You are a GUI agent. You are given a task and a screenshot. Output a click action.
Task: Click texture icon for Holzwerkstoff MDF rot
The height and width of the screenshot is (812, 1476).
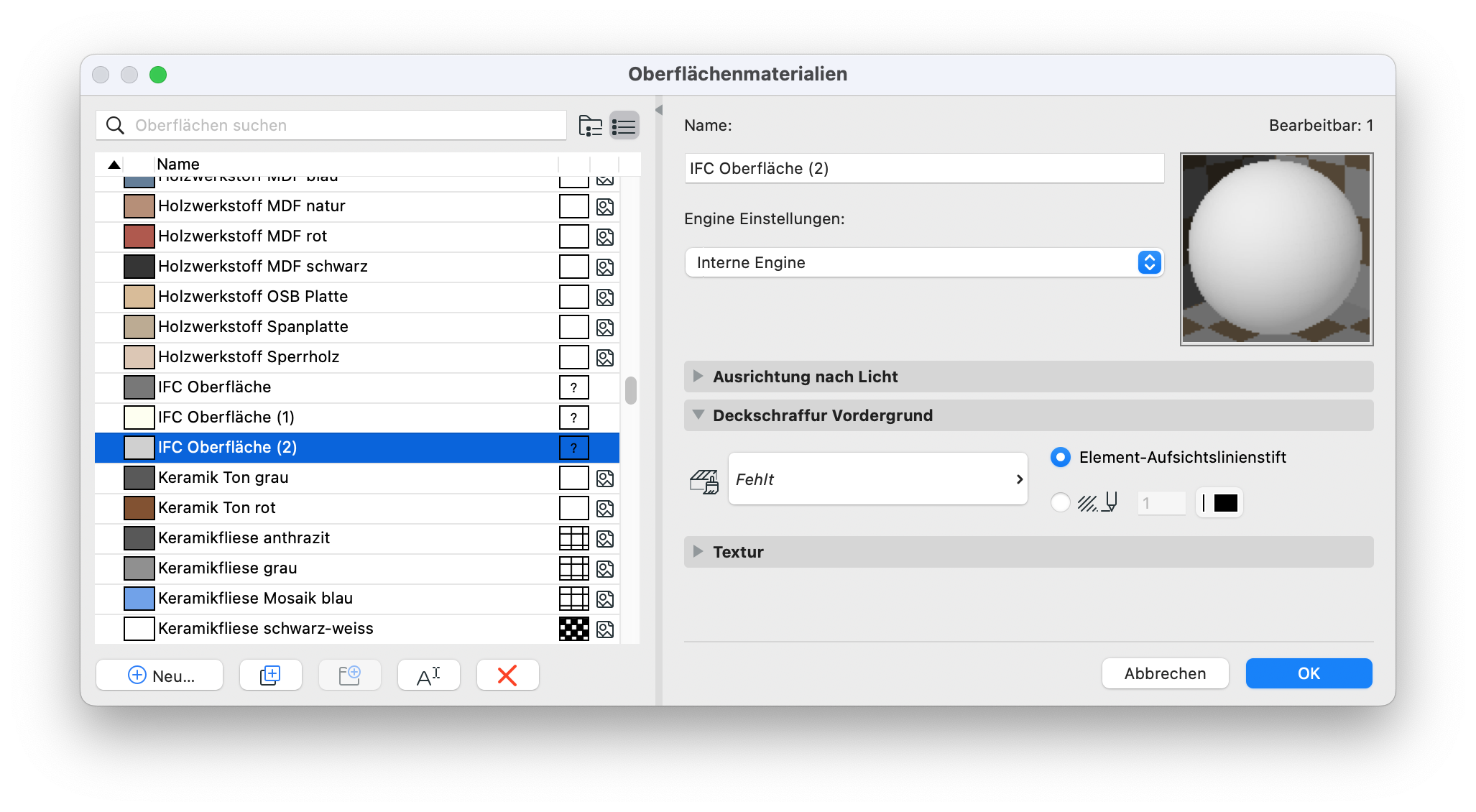pyautogui.click(x=605, y=237)
